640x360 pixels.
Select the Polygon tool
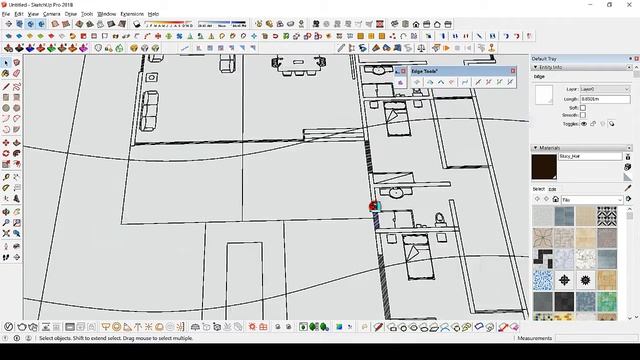[x=16, y=108]
